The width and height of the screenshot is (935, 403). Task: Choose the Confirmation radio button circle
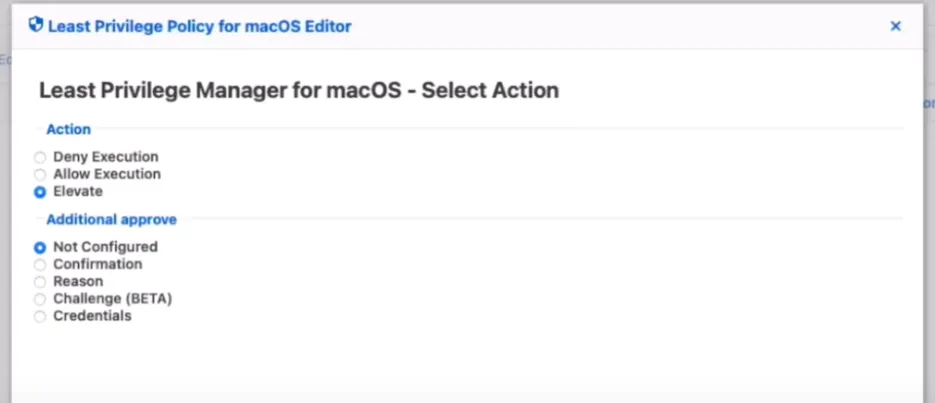coord(40,265)
